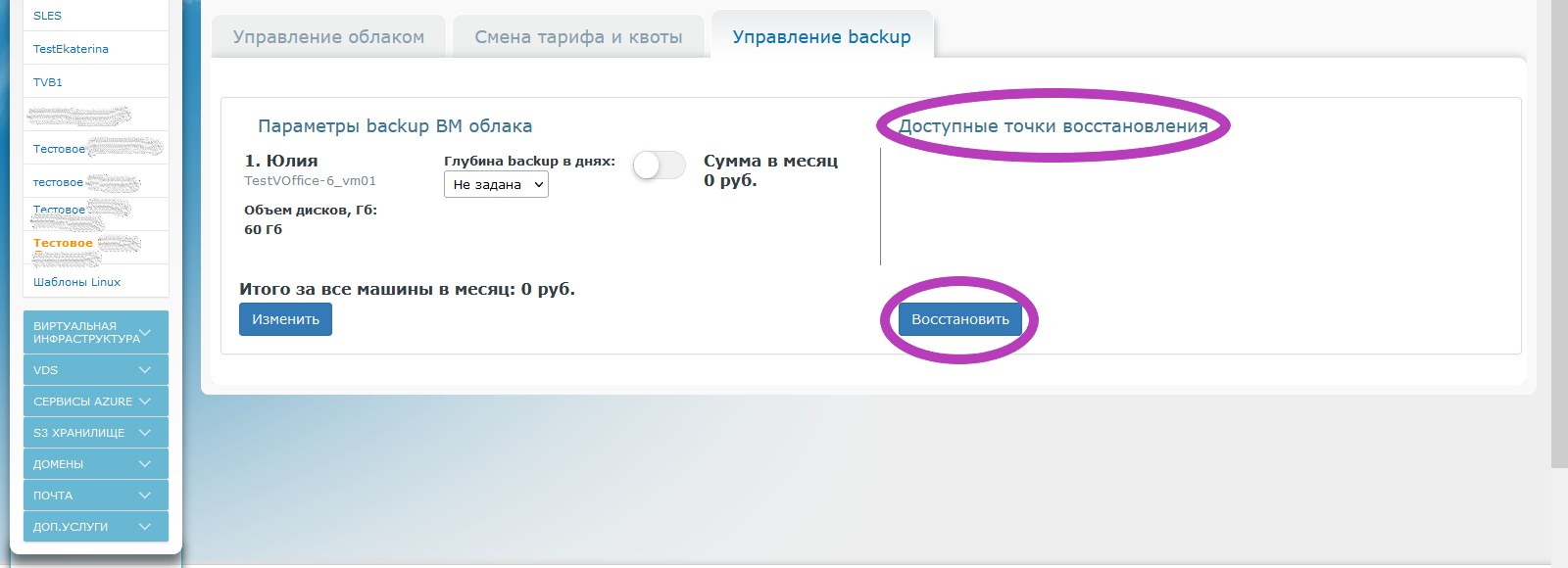Screen dimensions: 1568x568
Task: Select the Управление backup tab
Action: 821,37
